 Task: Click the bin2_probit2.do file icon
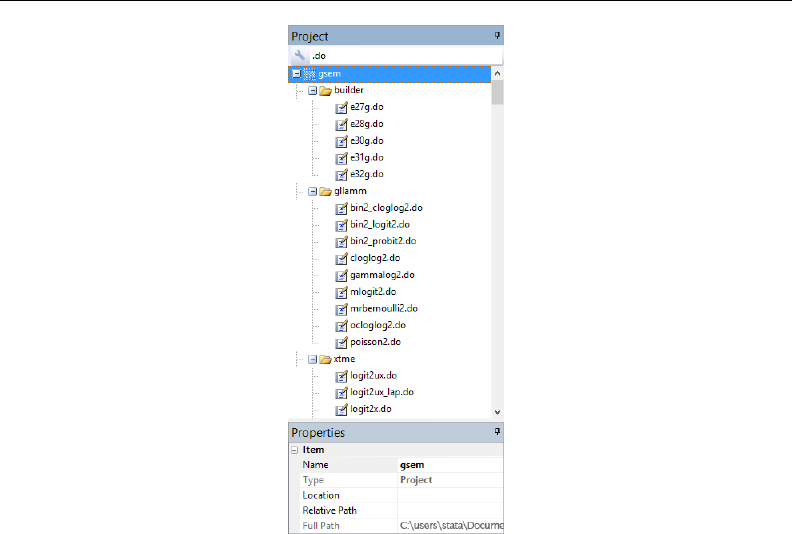341,242
